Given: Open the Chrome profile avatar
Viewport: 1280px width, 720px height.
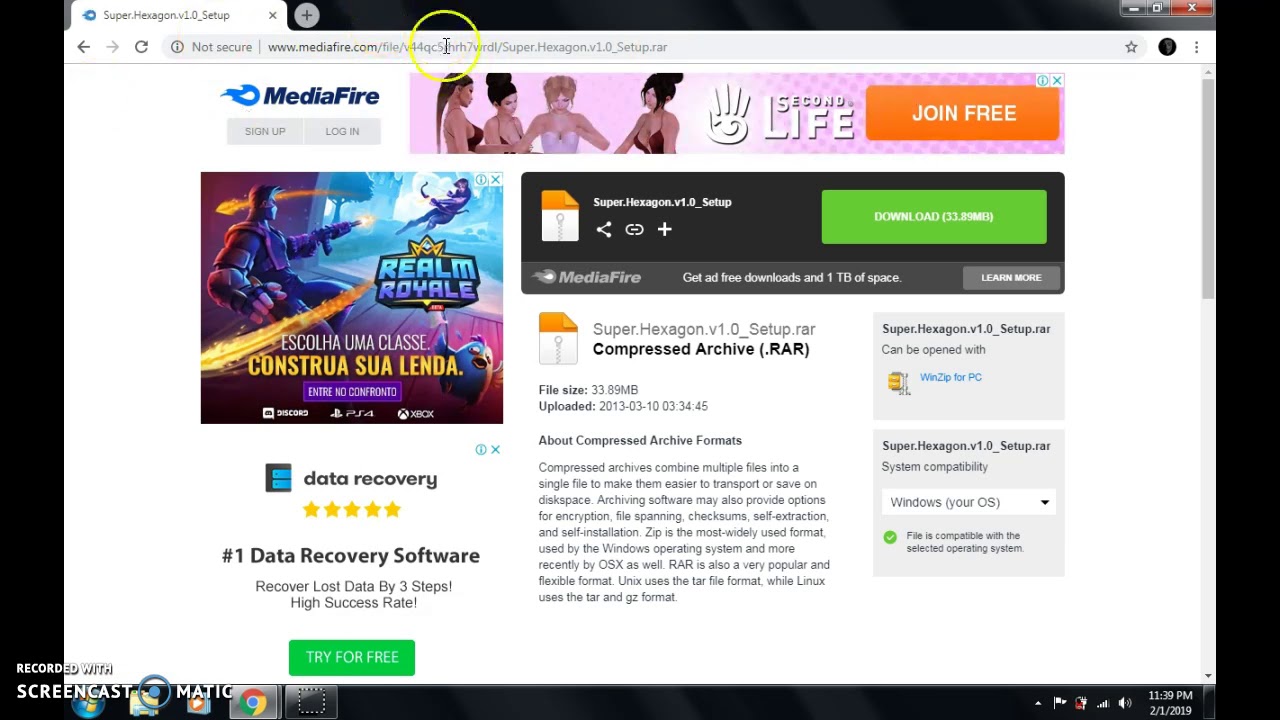Looking at the screenshot, I should pos(1167,47).
